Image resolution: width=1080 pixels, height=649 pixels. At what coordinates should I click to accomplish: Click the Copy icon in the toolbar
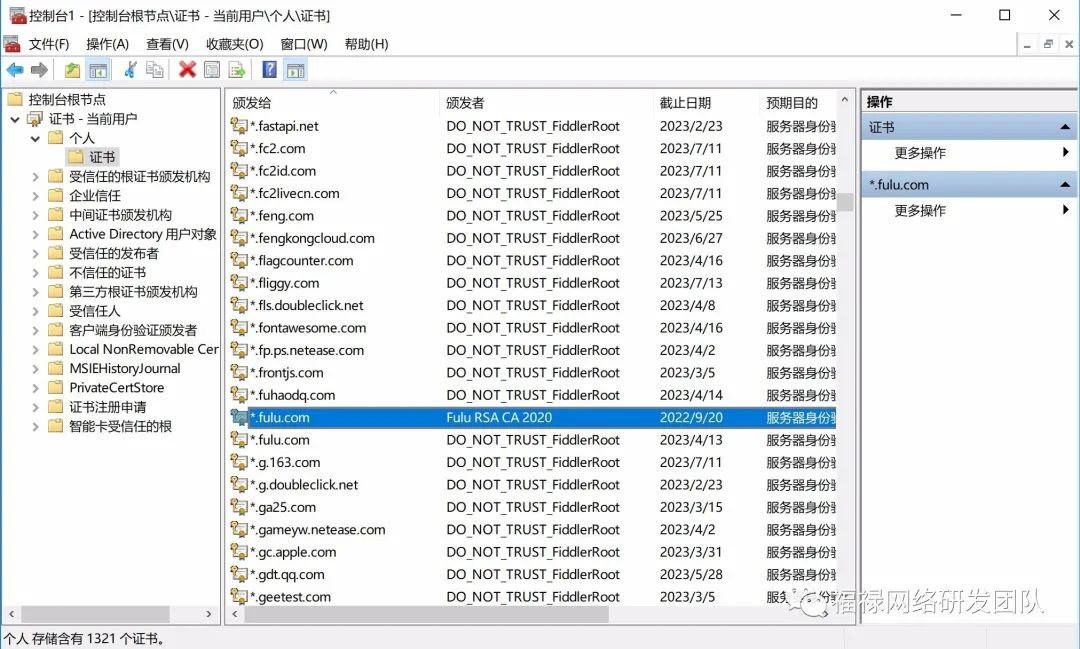tap(155, 70)
